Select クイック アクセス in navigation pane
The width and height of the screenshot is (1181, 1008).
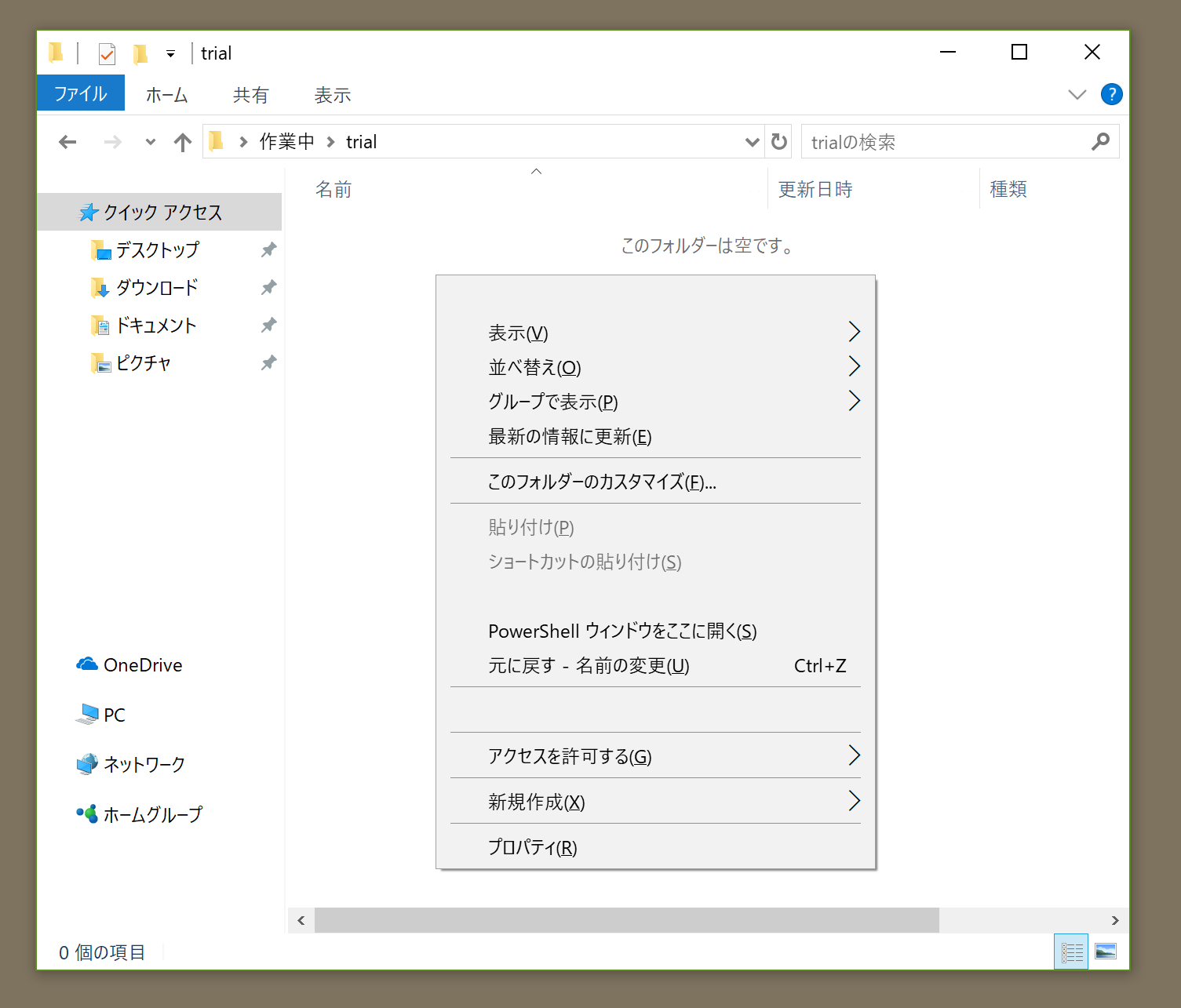click(x=160, y=212)
